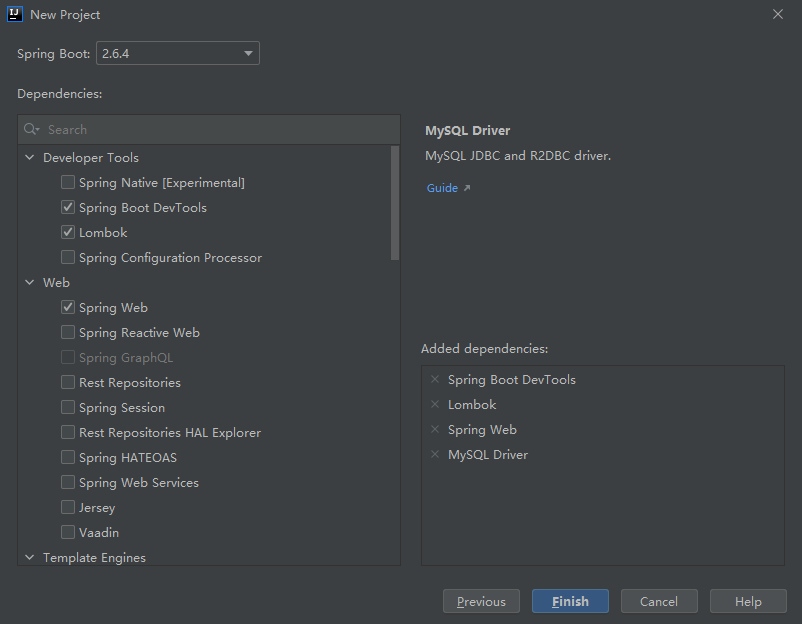
Task: Enable Spring Reactive Web dependency
Action: (x=68, y=333)
